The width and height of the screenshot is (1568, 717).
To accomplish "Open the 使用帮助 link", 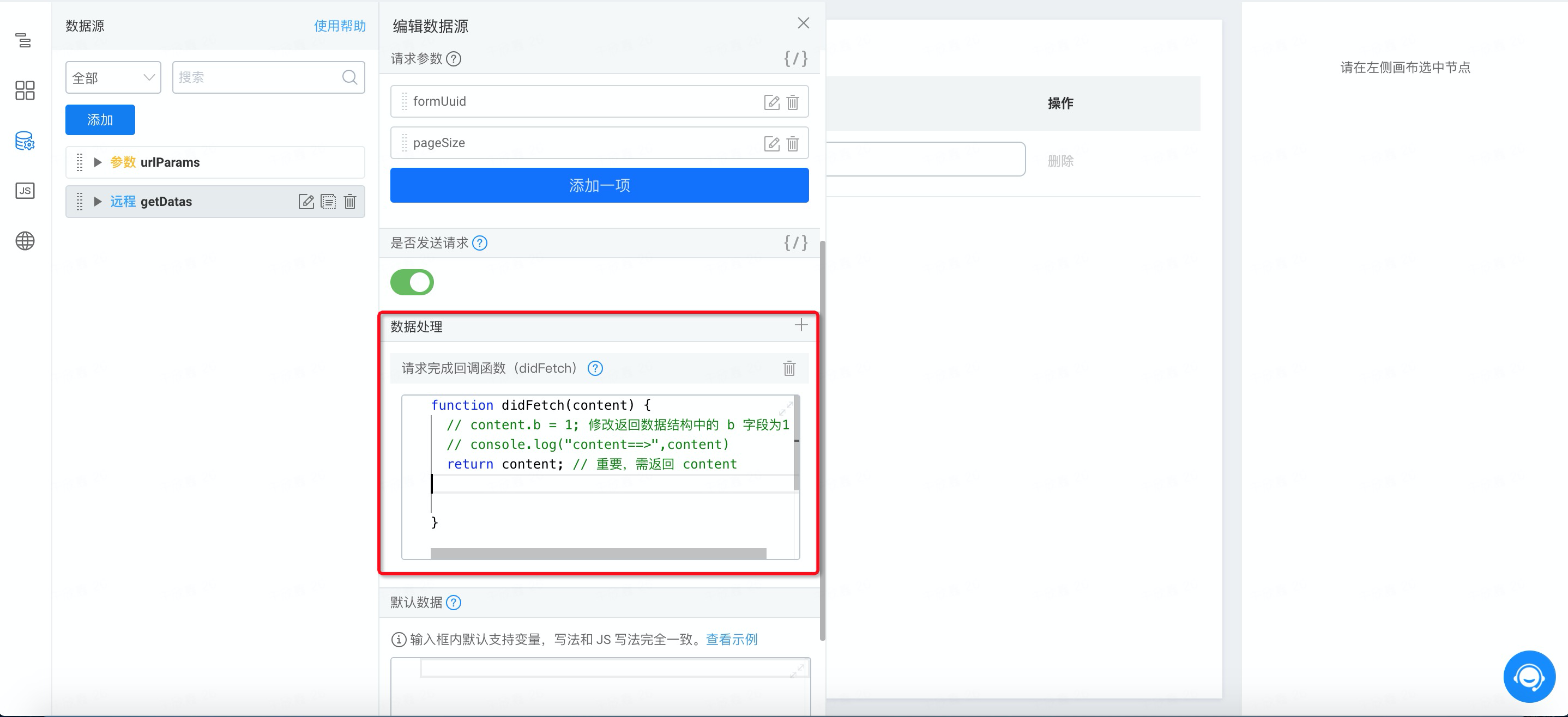I will tap(340, 26).
